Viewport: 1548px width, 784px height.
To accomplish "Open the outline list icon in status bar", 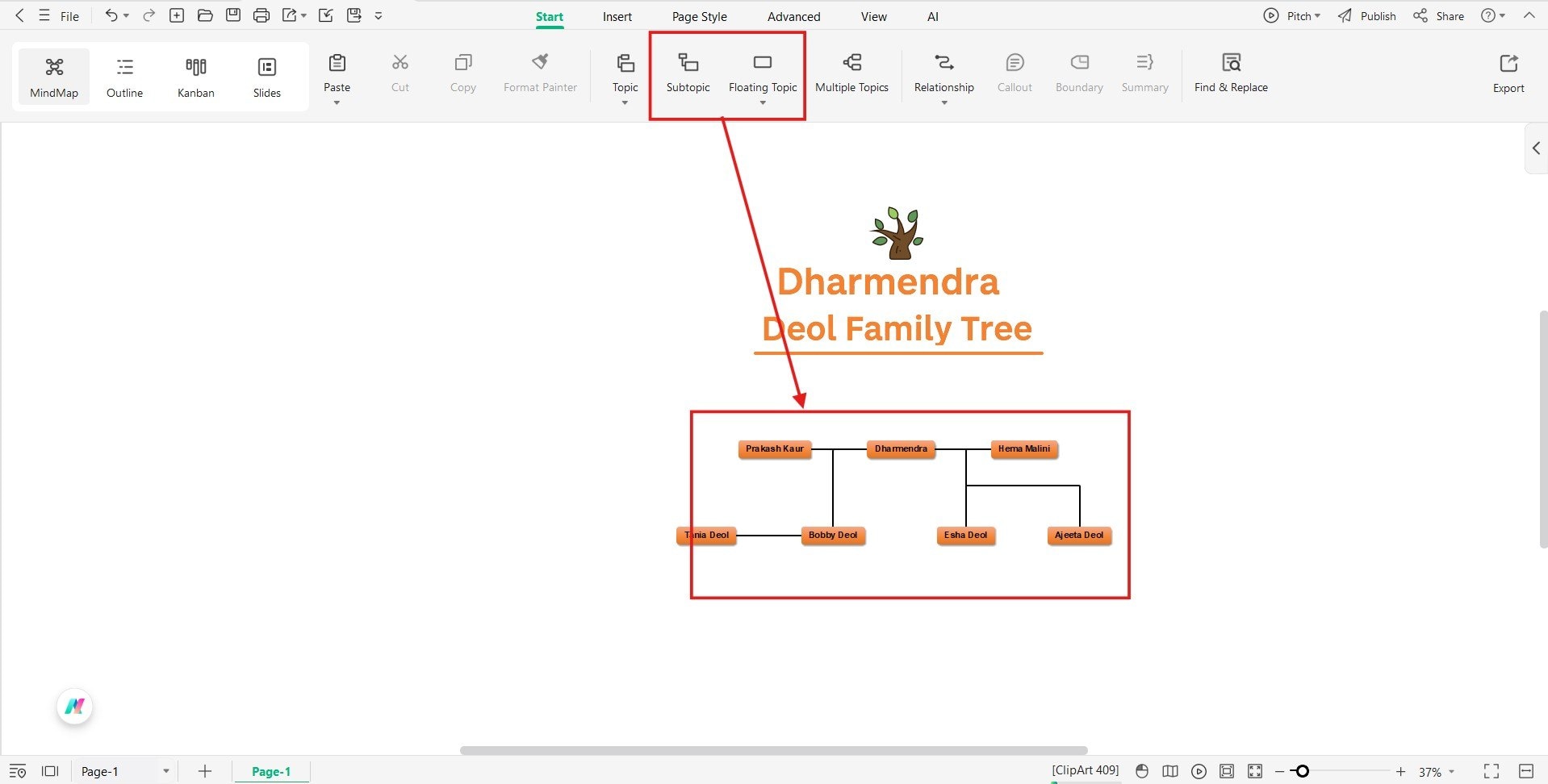I will coord(18,771).
